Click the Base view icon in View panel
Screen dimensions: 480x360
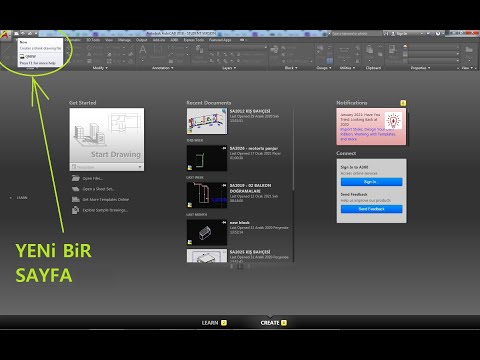pyautogui.click(x=469, y=50)
